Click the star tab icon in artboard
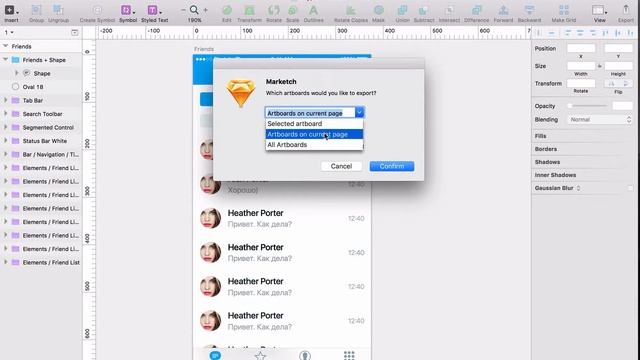 click(x=260, y=355)
